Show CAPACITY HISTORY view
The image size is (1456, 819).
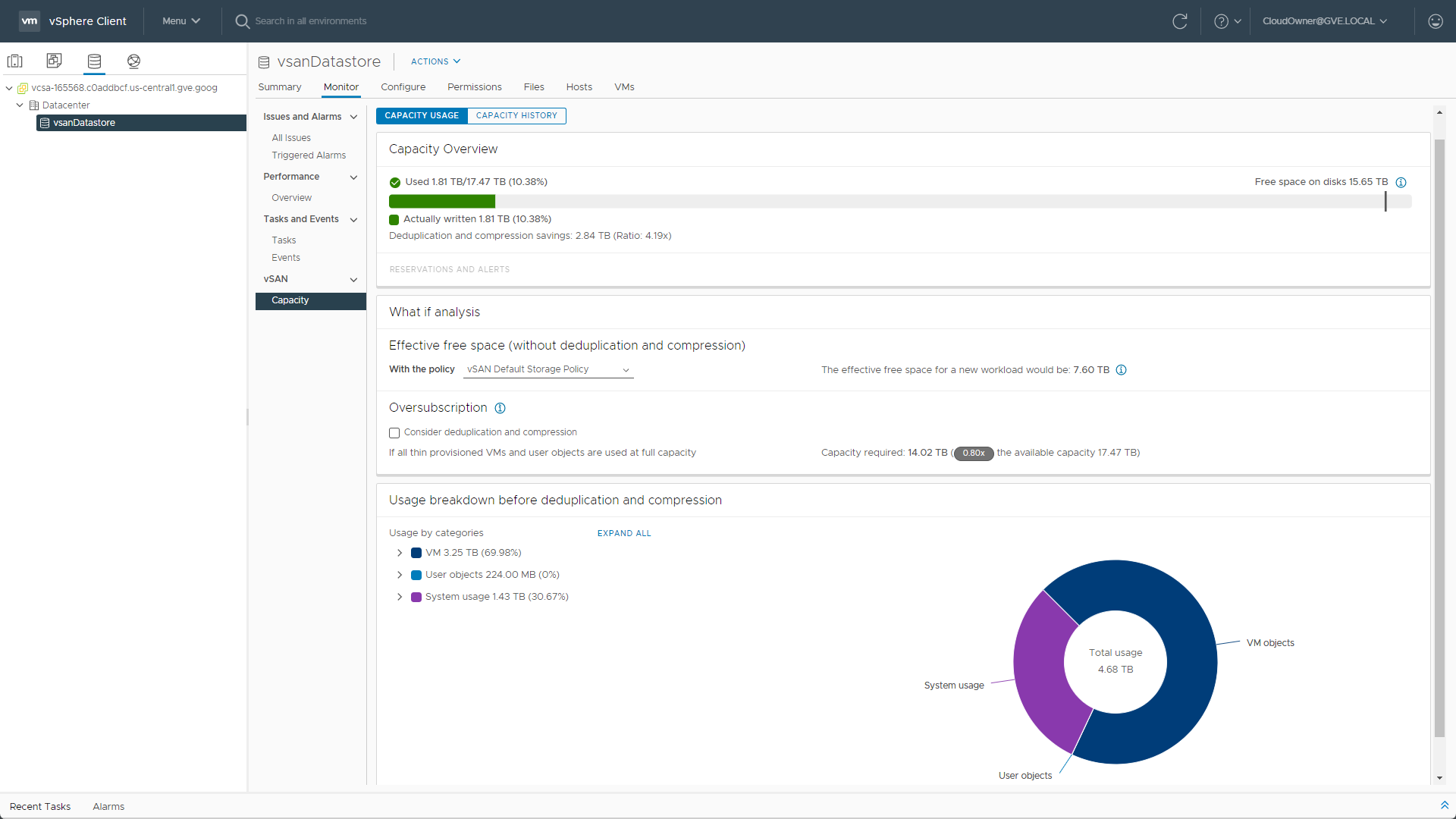point(516,115)
